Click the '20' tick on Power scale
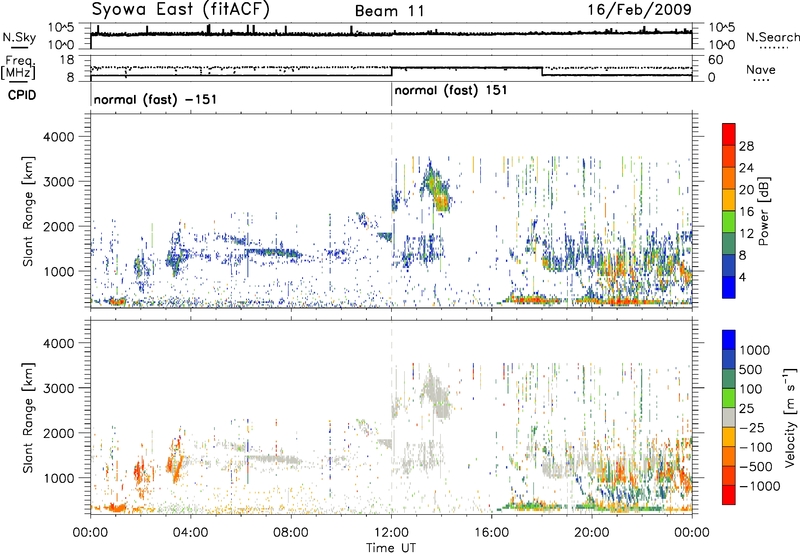Screen dimensions: 800x554 pos(746,190)
